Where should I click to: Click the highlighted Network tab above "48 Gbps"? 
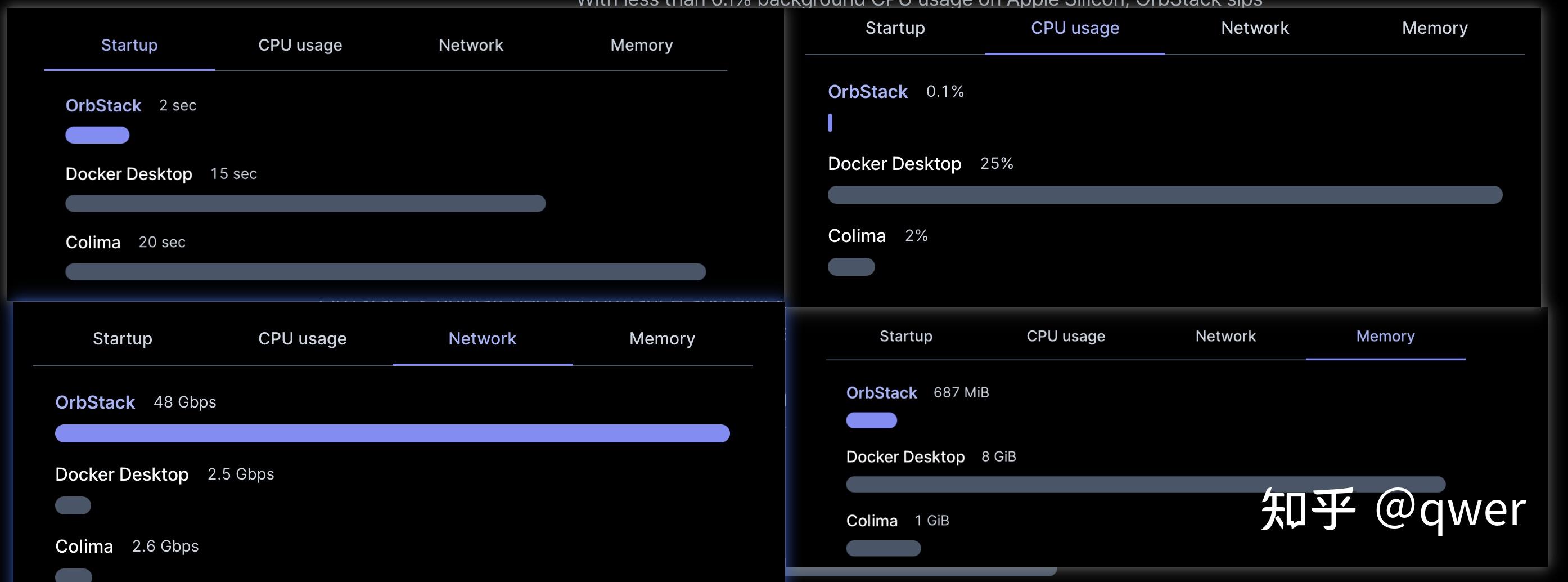[482, 339]
